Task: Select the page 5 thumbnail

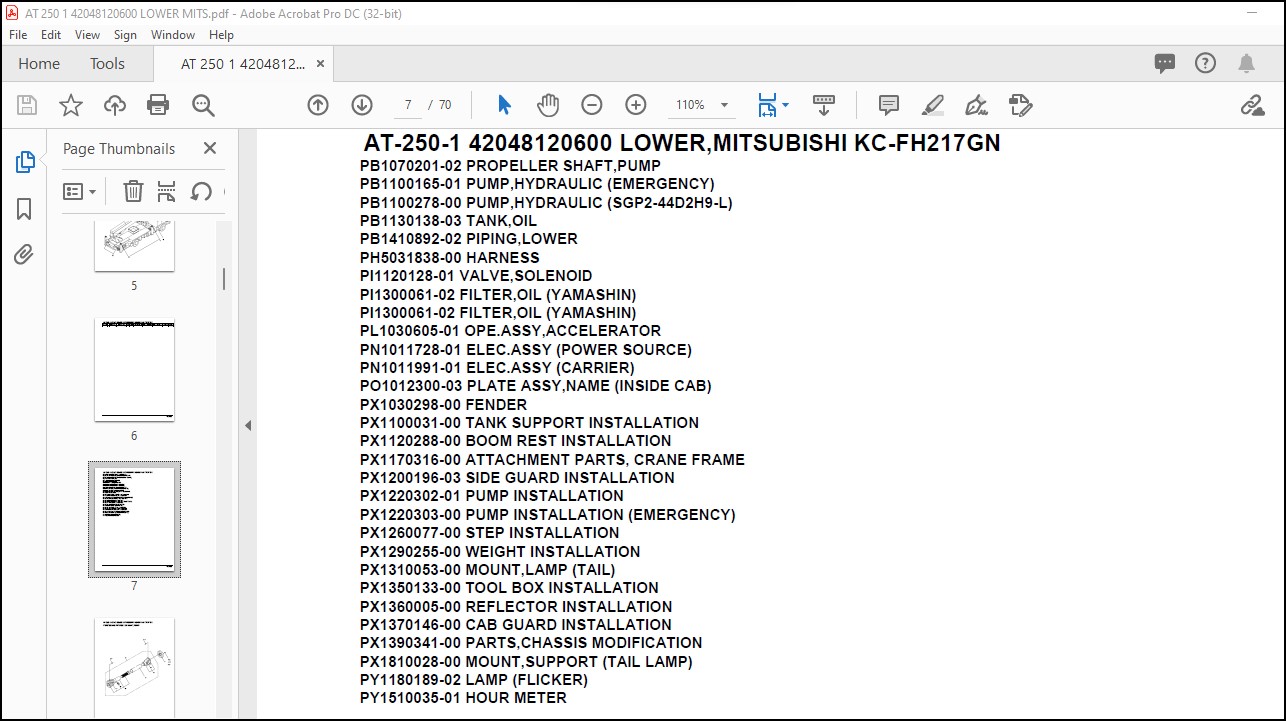Action: click(134, 247)
